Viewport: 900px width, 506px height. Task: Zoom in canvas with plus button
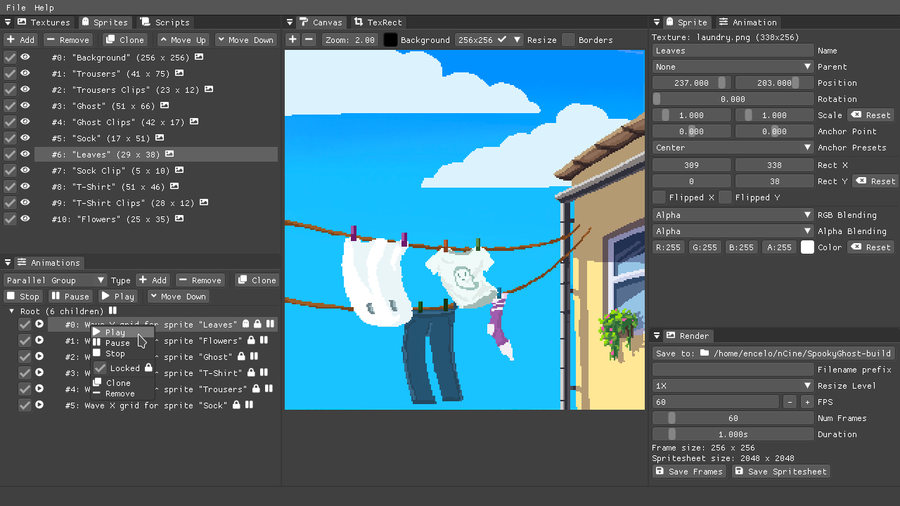[293, 39]
